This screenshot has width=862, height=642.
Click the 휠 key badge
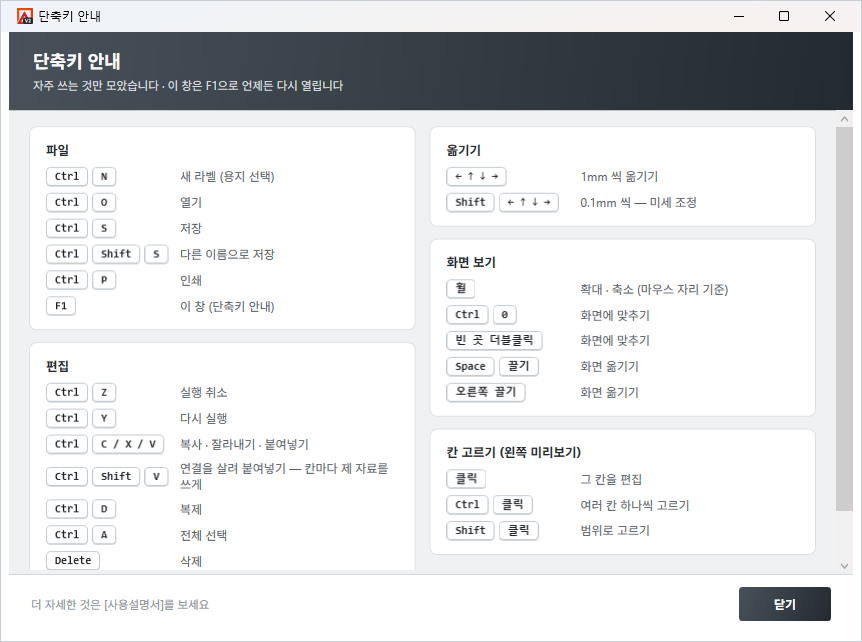(x=461, y=289)
